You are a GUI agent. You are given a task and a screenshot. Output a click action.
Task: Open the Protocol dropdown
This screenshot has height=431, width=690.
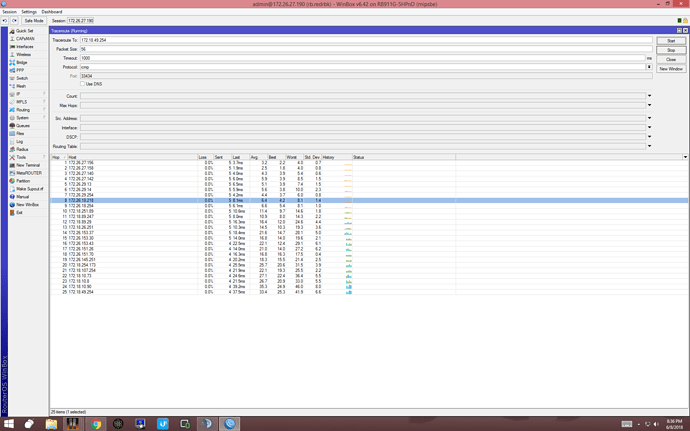click(x=648, y=67)
